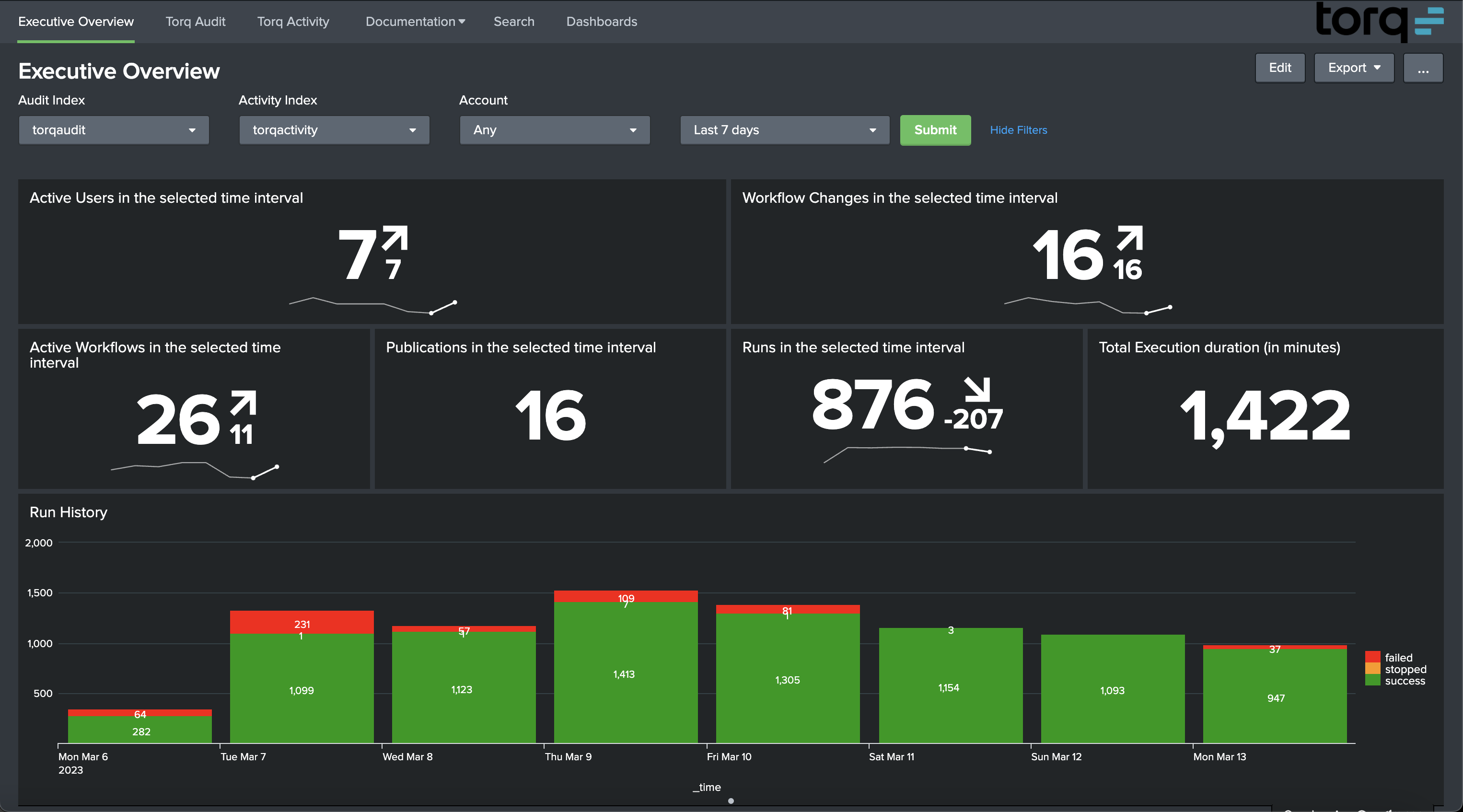Click the Runs delta value -207
The height and width of the screenshot is (812, 1463).
[x=974, y=419]
